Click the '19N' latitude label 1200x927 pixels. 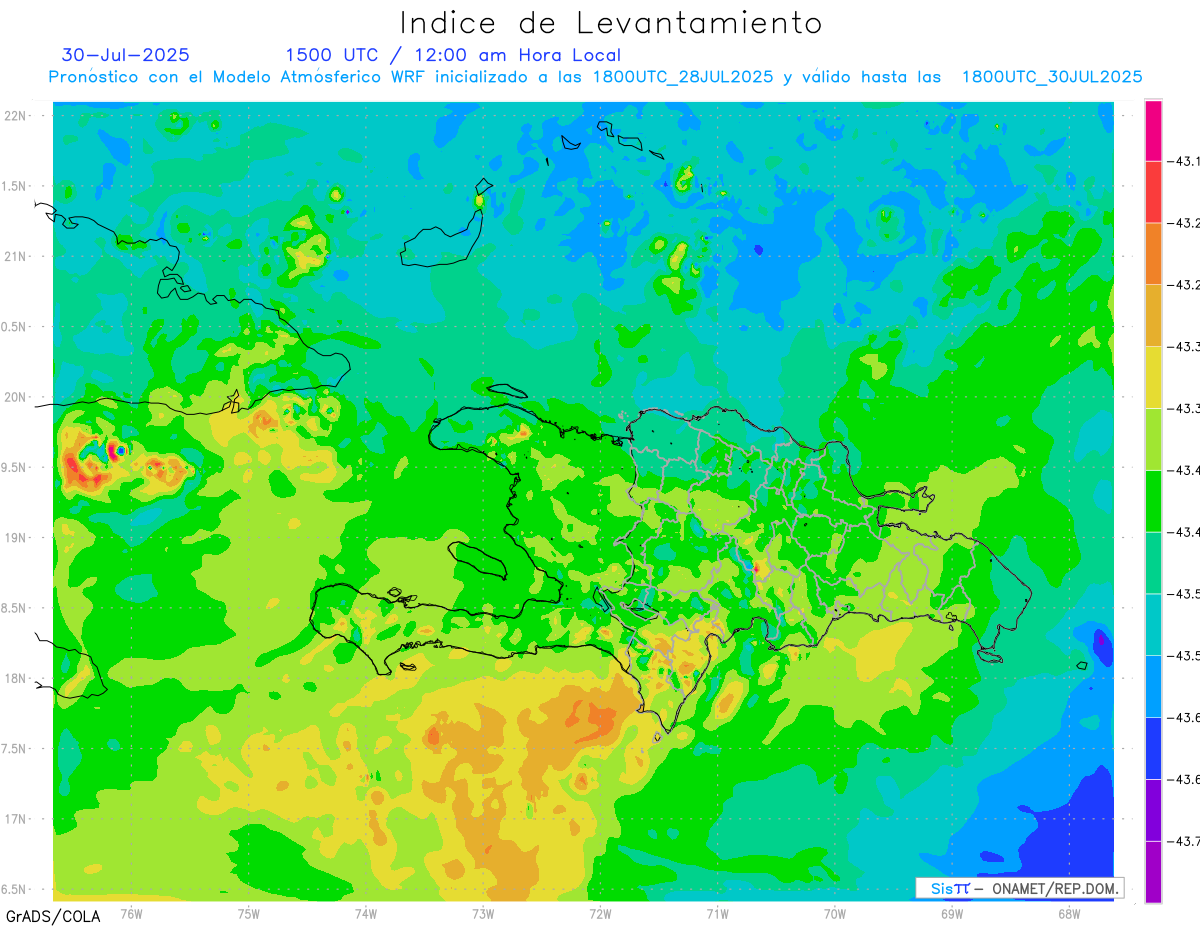(x=17, y=538)
